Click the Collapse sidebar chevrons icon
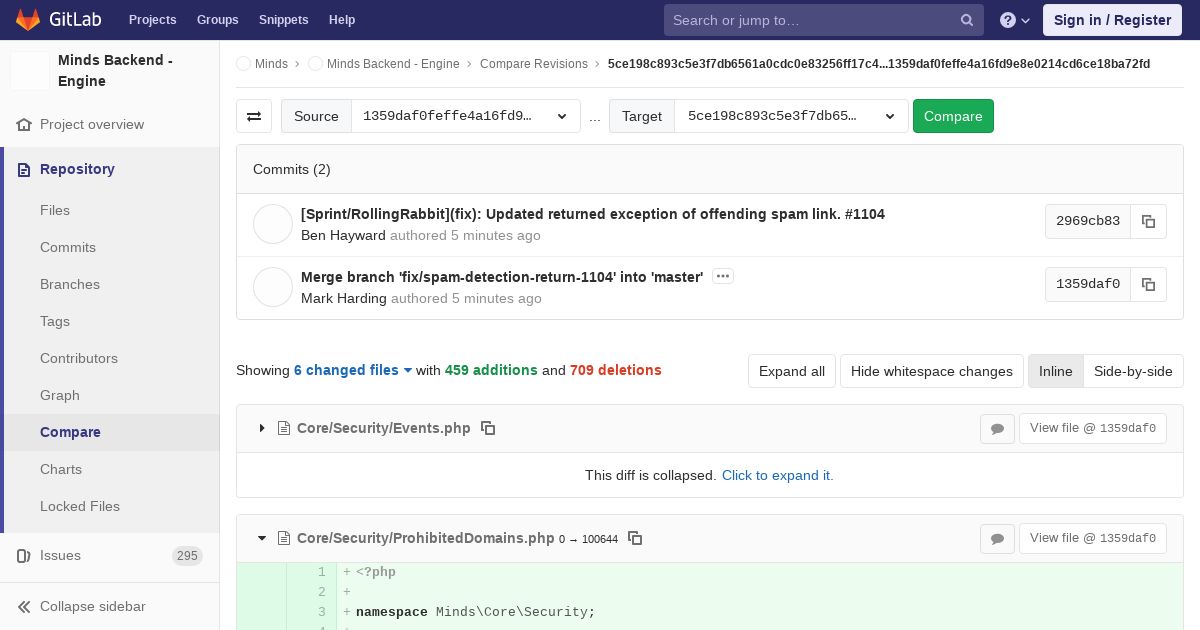This screenshot has width=1200, height=630. [24, 607]
